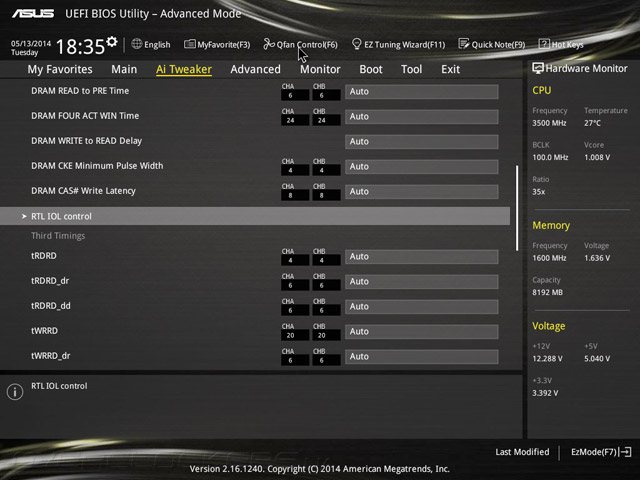640x480 pixels.
Task: Click tRDRD_dr Auto field
Action: [x=422, y=281]
